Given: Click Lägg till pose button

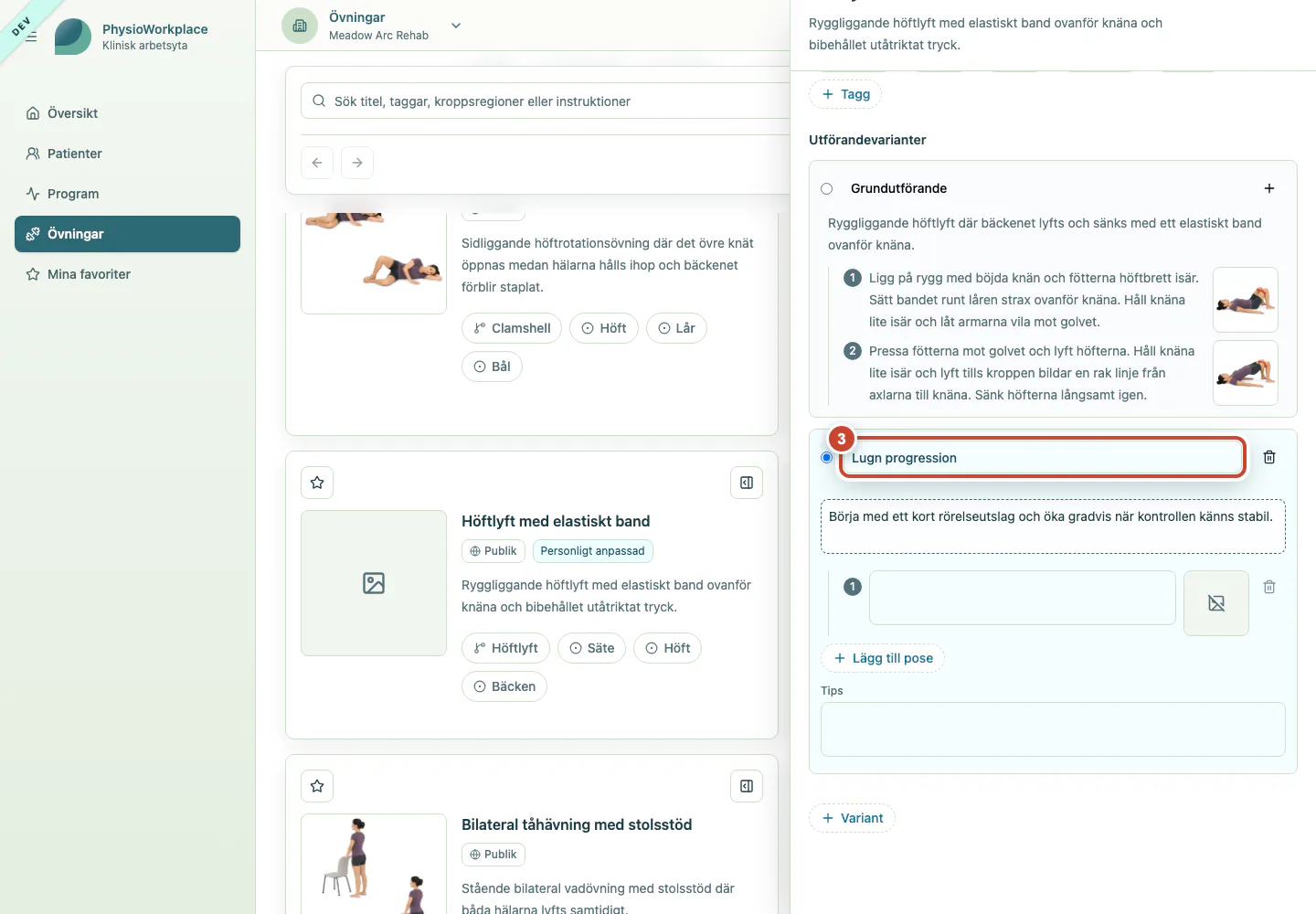Looking at the screenshot, I should [883, 658].
